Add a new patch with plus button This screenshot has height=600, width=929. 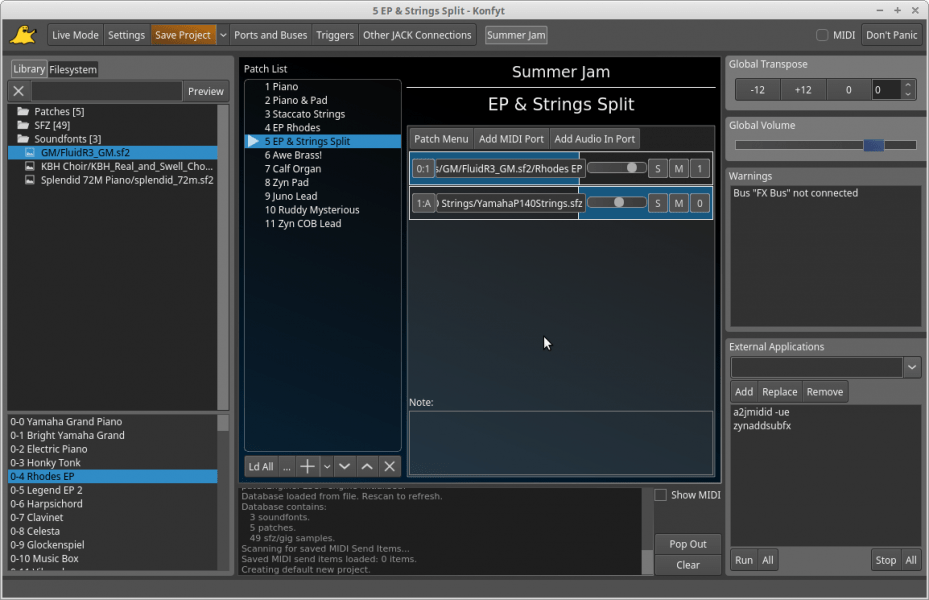[308, 467]
